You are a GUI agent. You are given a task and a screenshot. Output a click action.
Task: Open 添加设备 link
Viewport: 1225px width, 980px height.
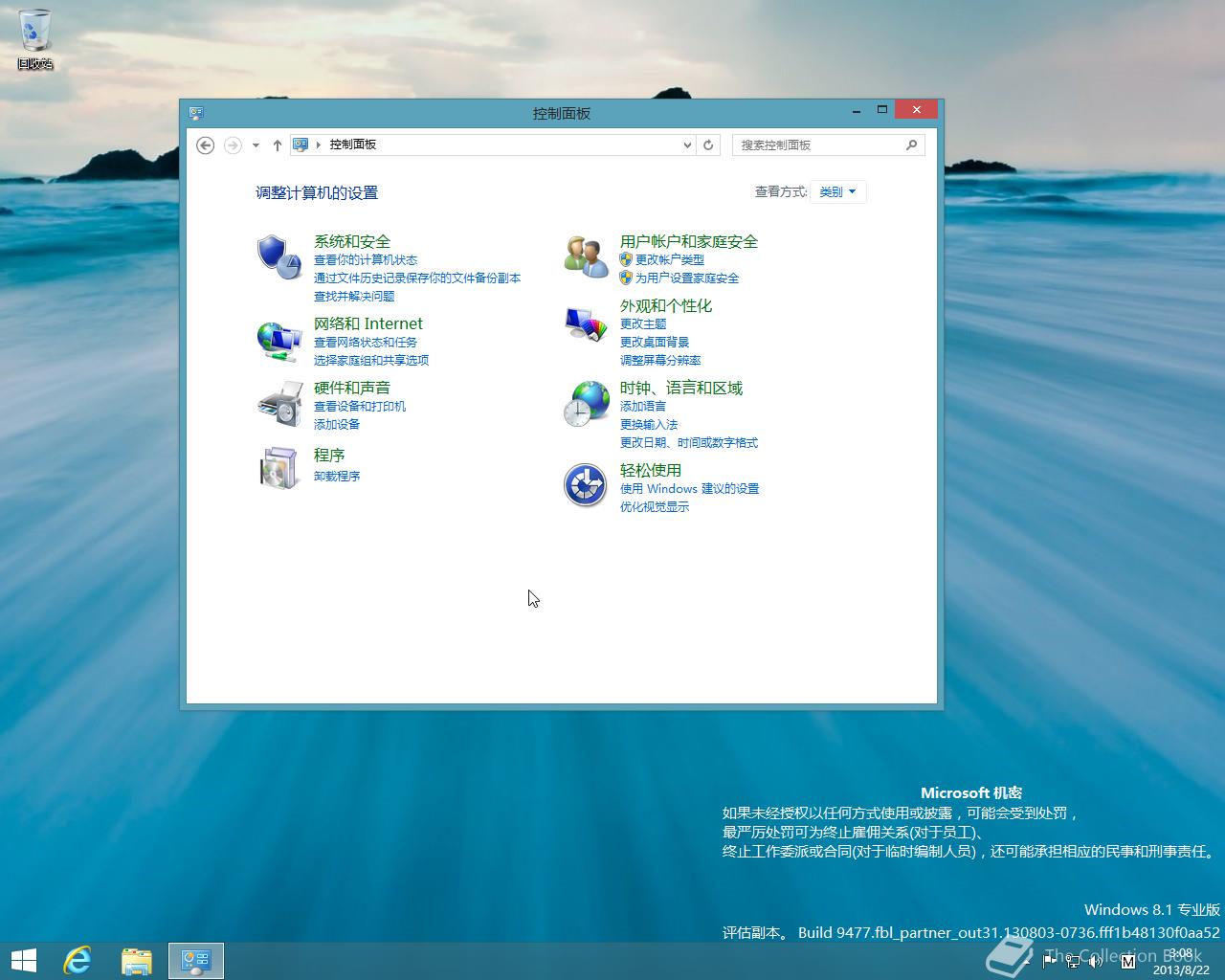pos(337,425)
